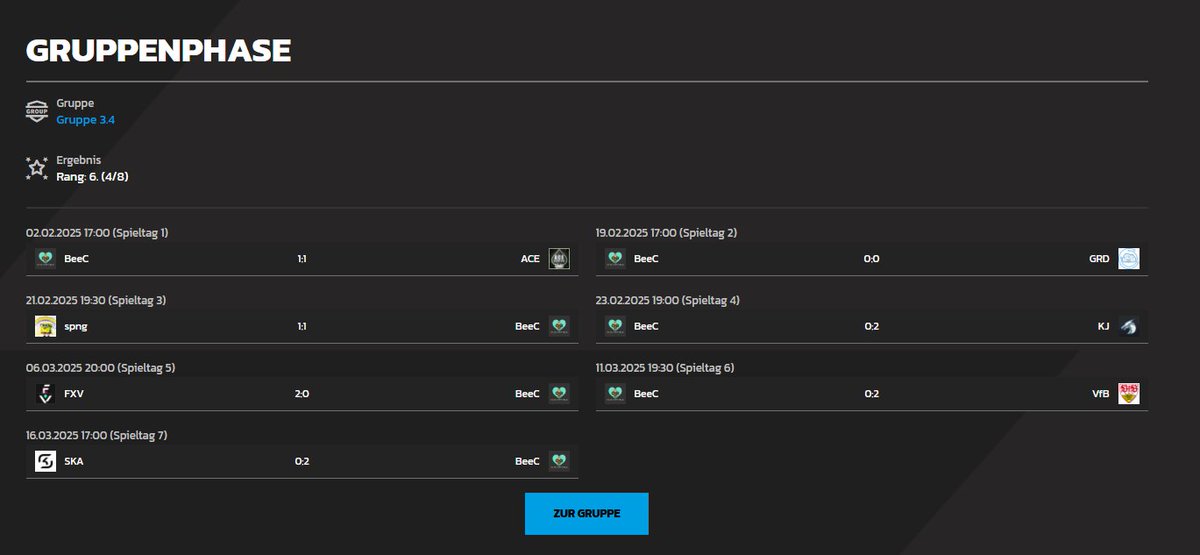Viewport: 1200px width, 555px height.
Task: Click the GRD team logo
Action: point(1129,258)
